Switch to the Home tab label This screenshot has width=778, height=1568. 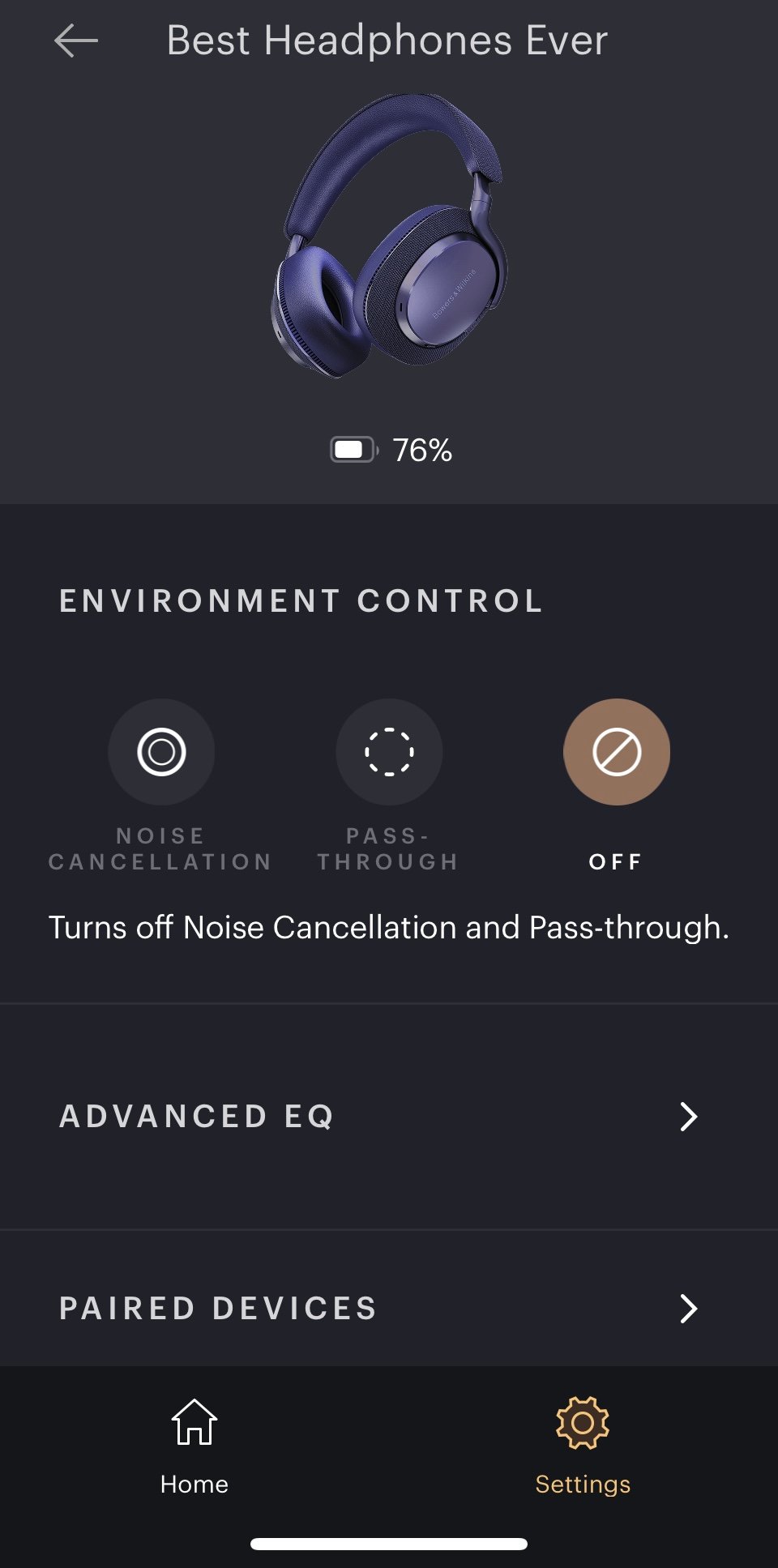click(x=194, y=1485)
